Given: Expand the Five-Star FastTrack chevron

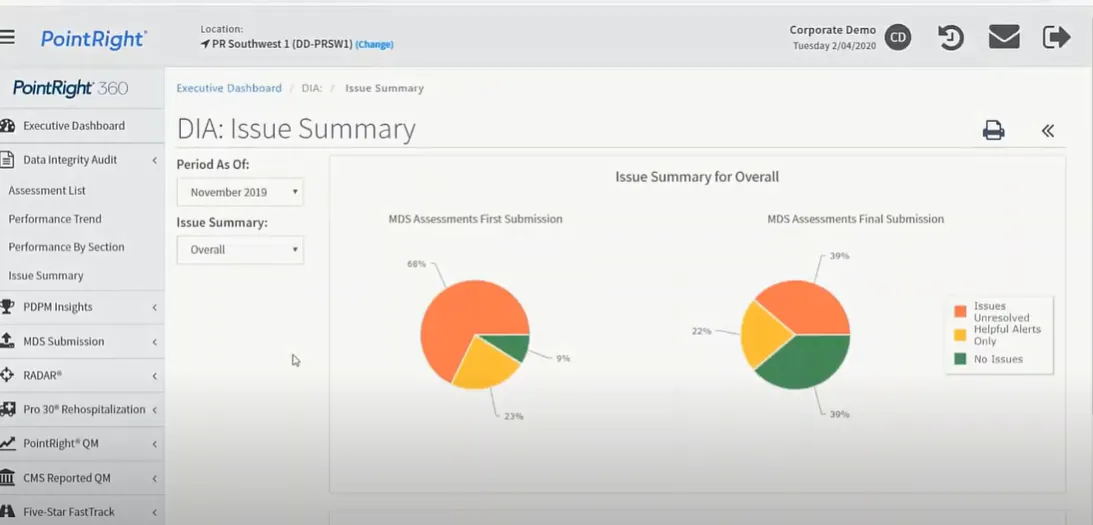Looking at the screenshot, I should pos(154,512).
